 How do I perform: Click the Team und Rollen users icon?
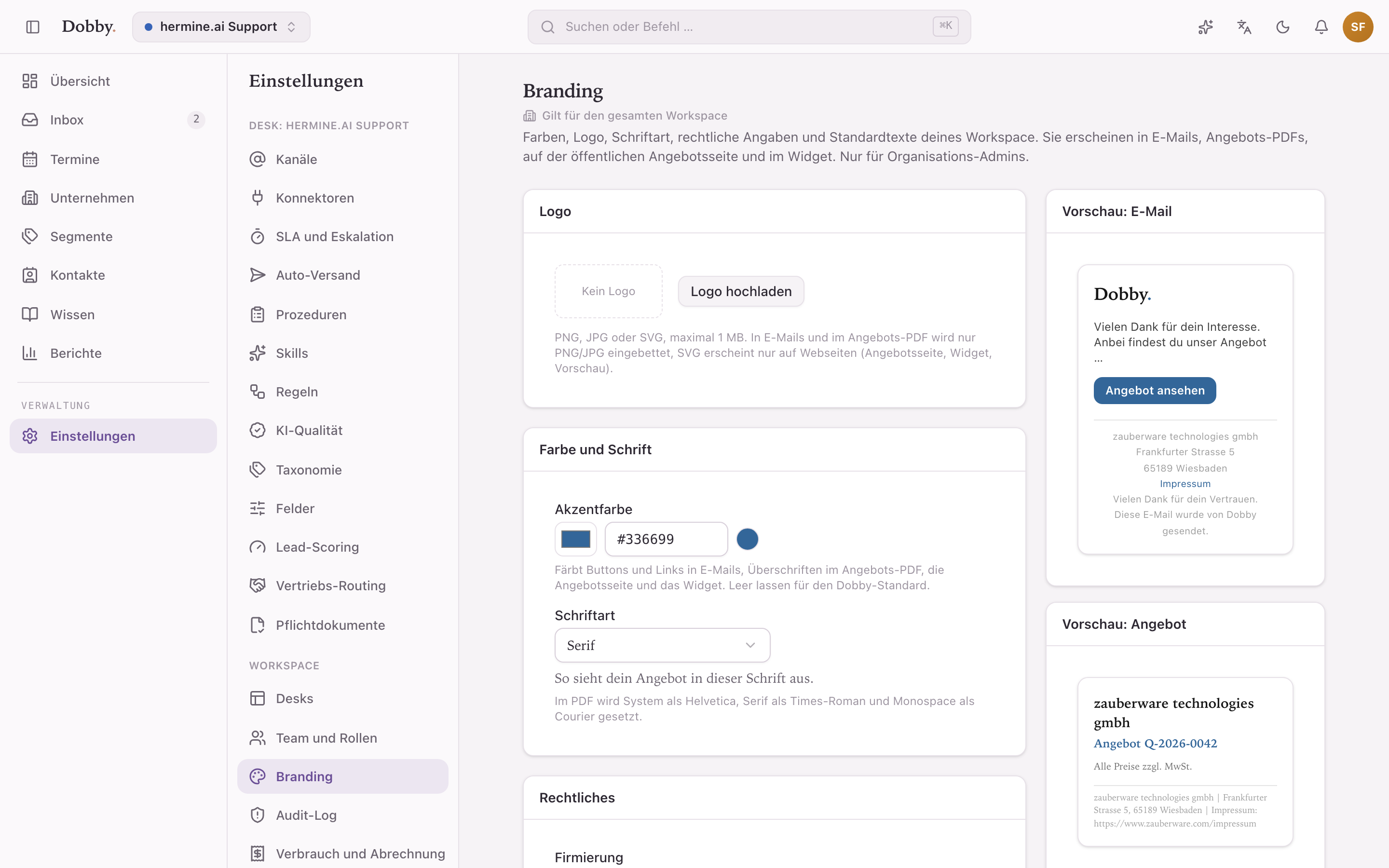[x=258, y=738]
